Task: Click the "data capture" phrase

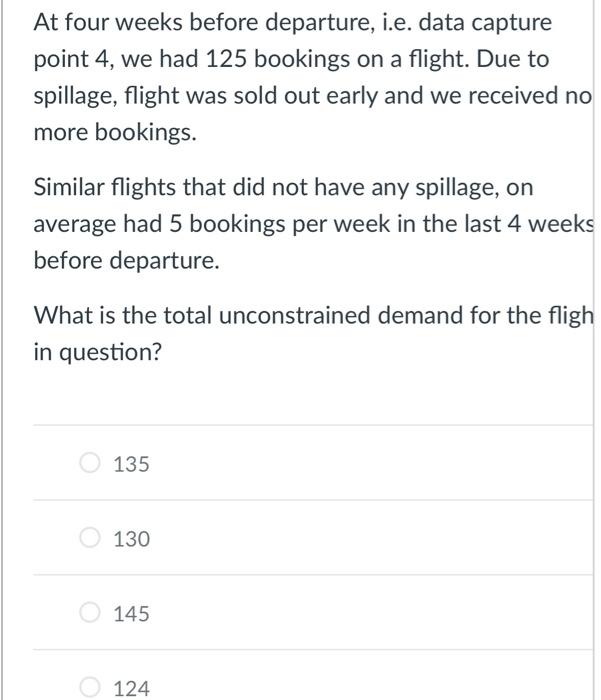Action: 492,22
